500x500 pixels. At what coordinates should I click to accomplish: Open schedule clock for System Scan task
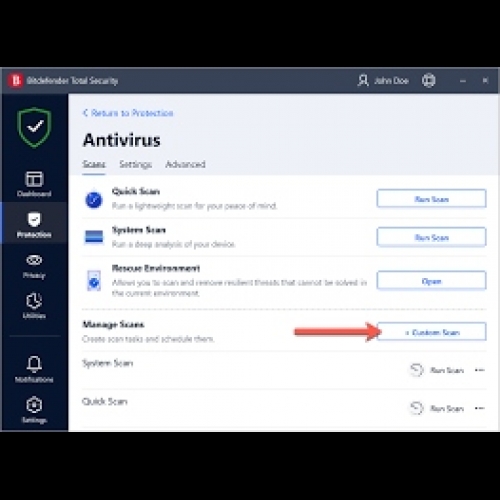click(x=416, y=370)
